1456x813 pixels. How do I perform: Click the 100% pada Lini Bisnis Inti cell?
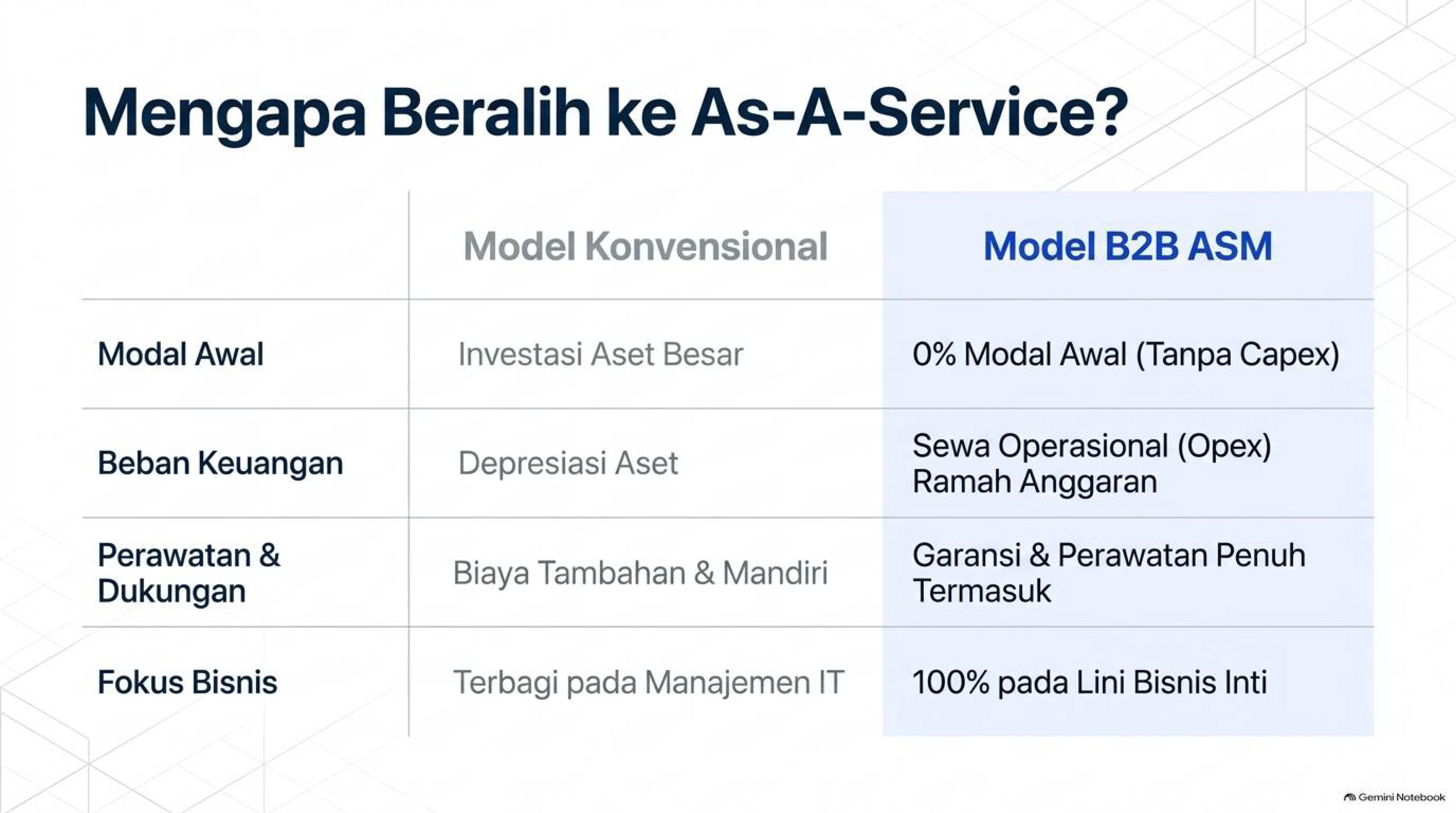[1089, 682]
